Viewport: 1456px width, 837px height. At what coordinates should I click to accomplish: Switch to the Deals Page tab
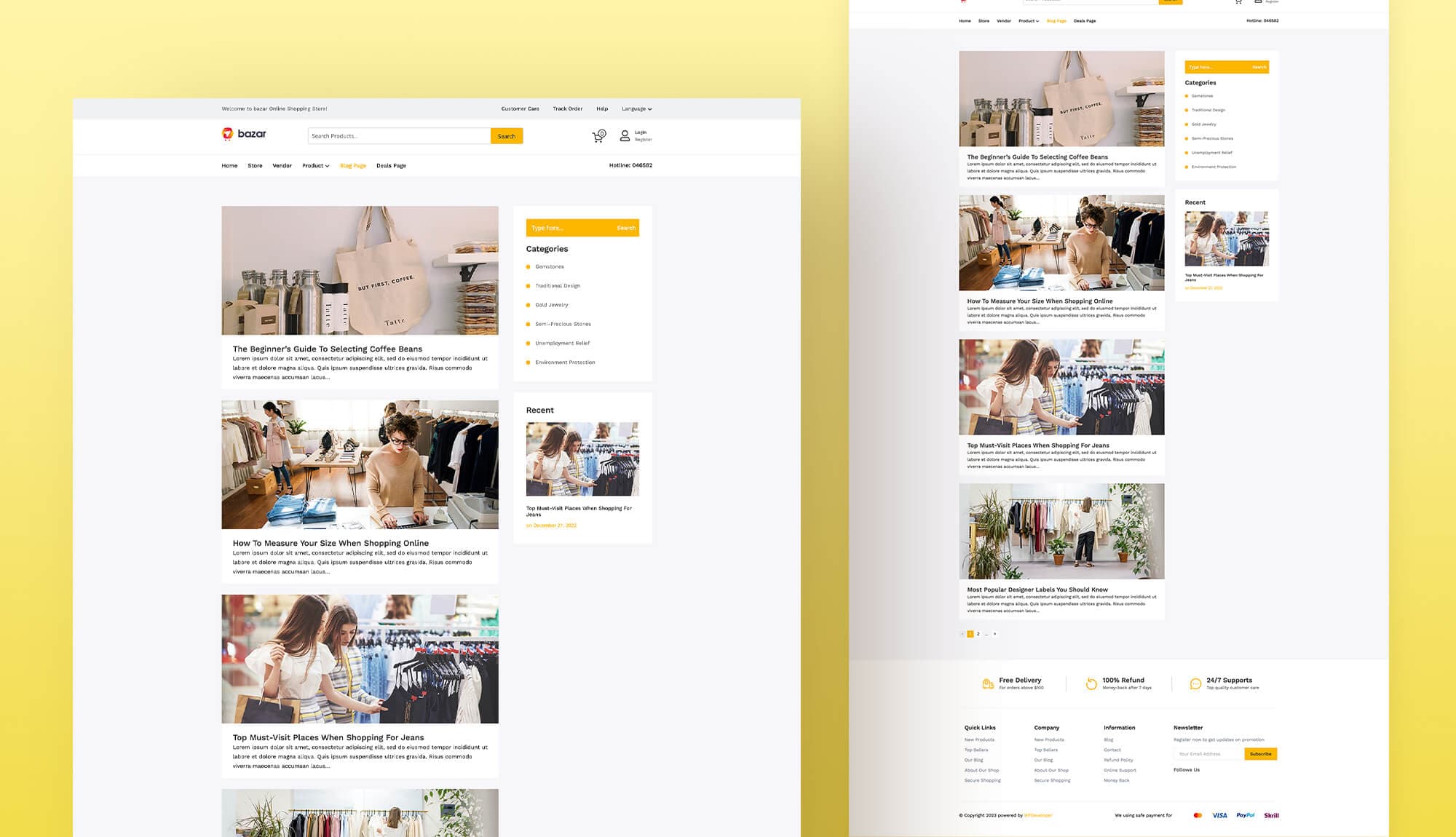391,165
